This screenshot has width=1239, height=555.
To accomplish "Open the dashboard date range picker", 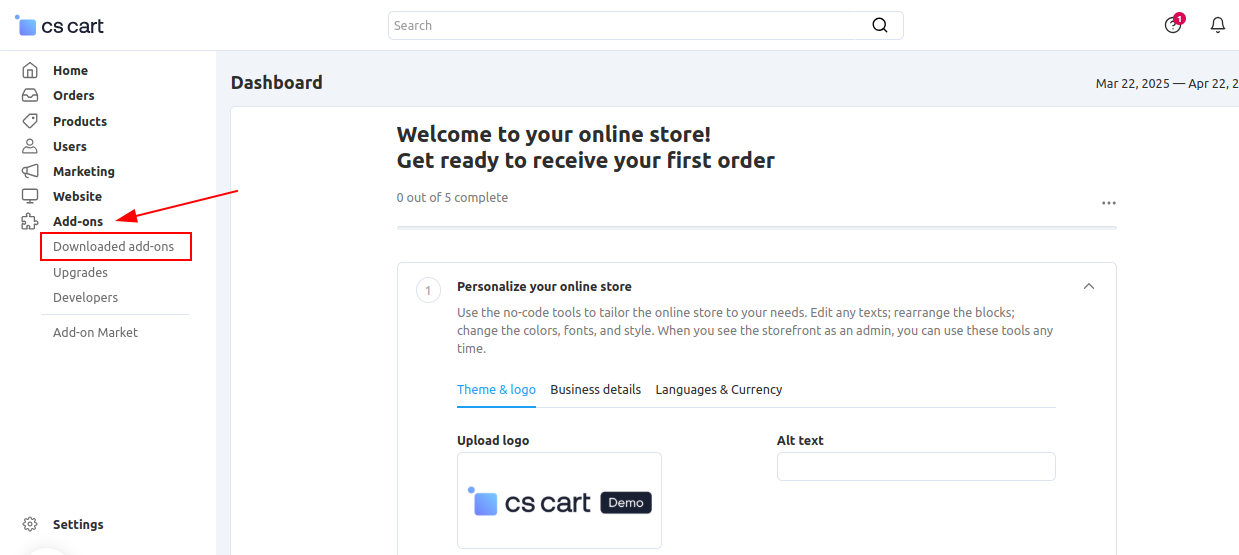I will coord(1166,84).
